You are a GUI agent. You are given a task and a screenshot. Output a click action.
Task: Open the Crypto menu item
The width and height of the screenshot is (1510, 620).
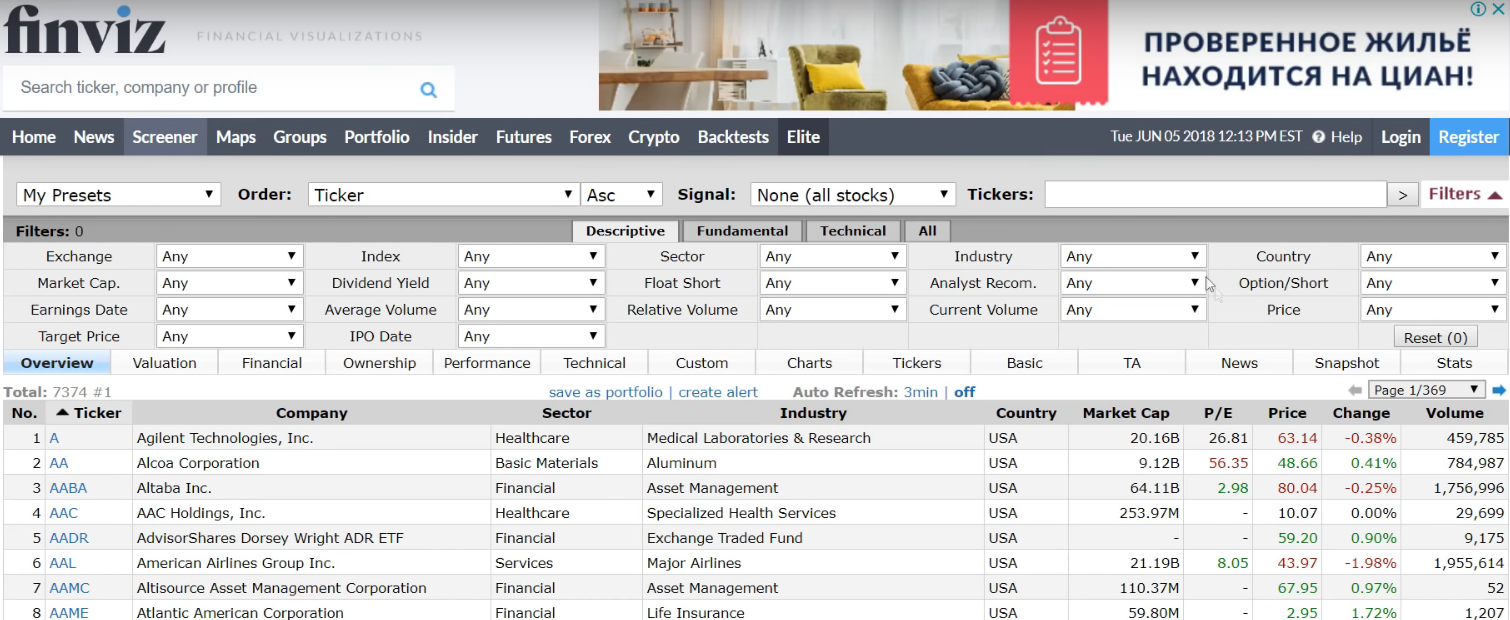pyautogui.click(x=654, y=137)
